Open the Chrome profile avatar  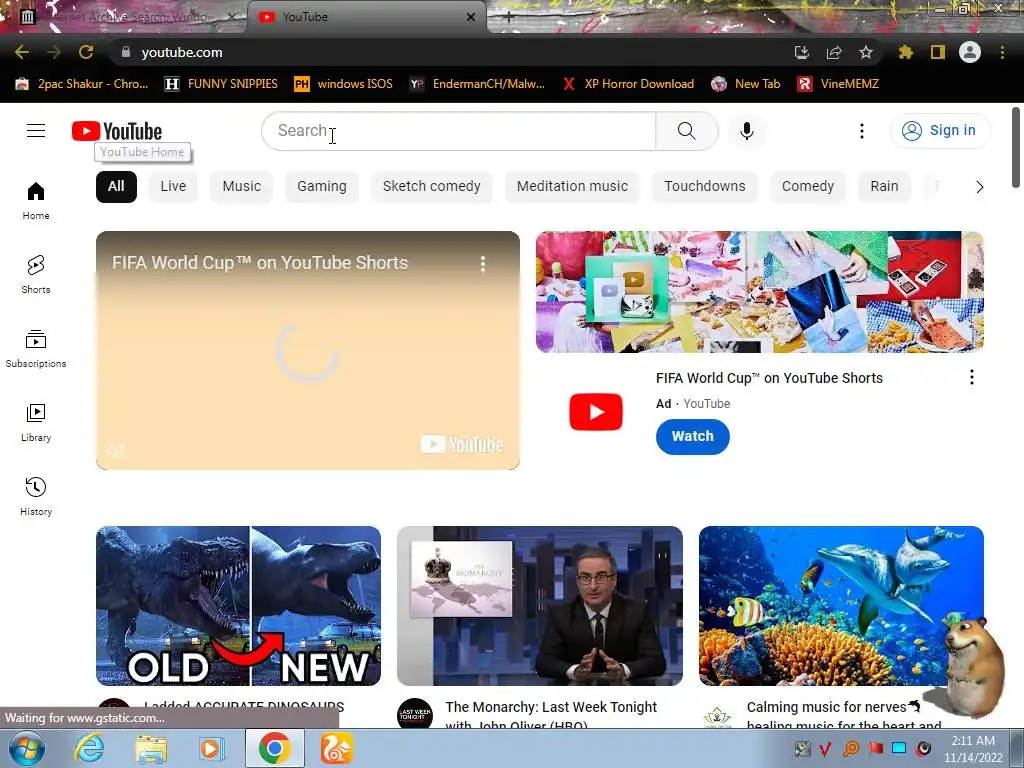pos(970,52)
